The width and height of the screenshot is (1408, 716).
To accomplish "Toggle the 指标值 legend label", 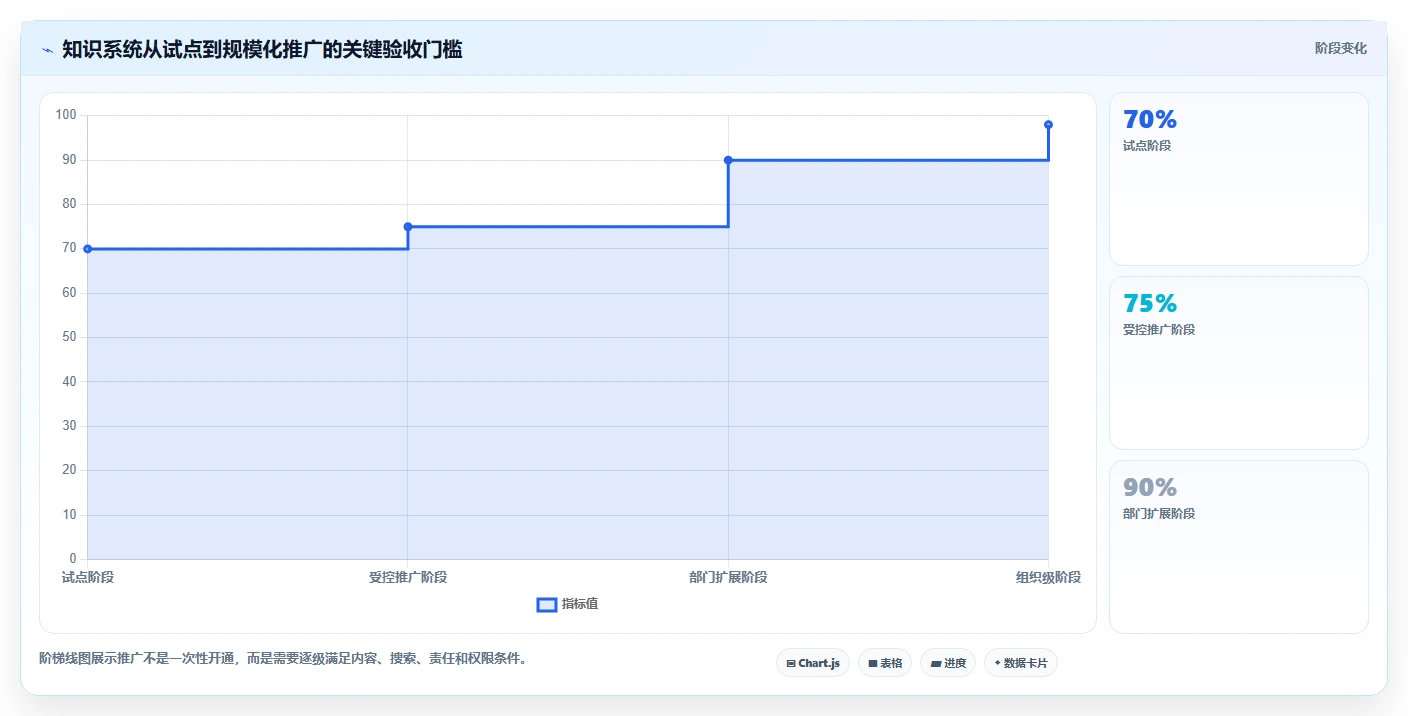I will 580,604.
